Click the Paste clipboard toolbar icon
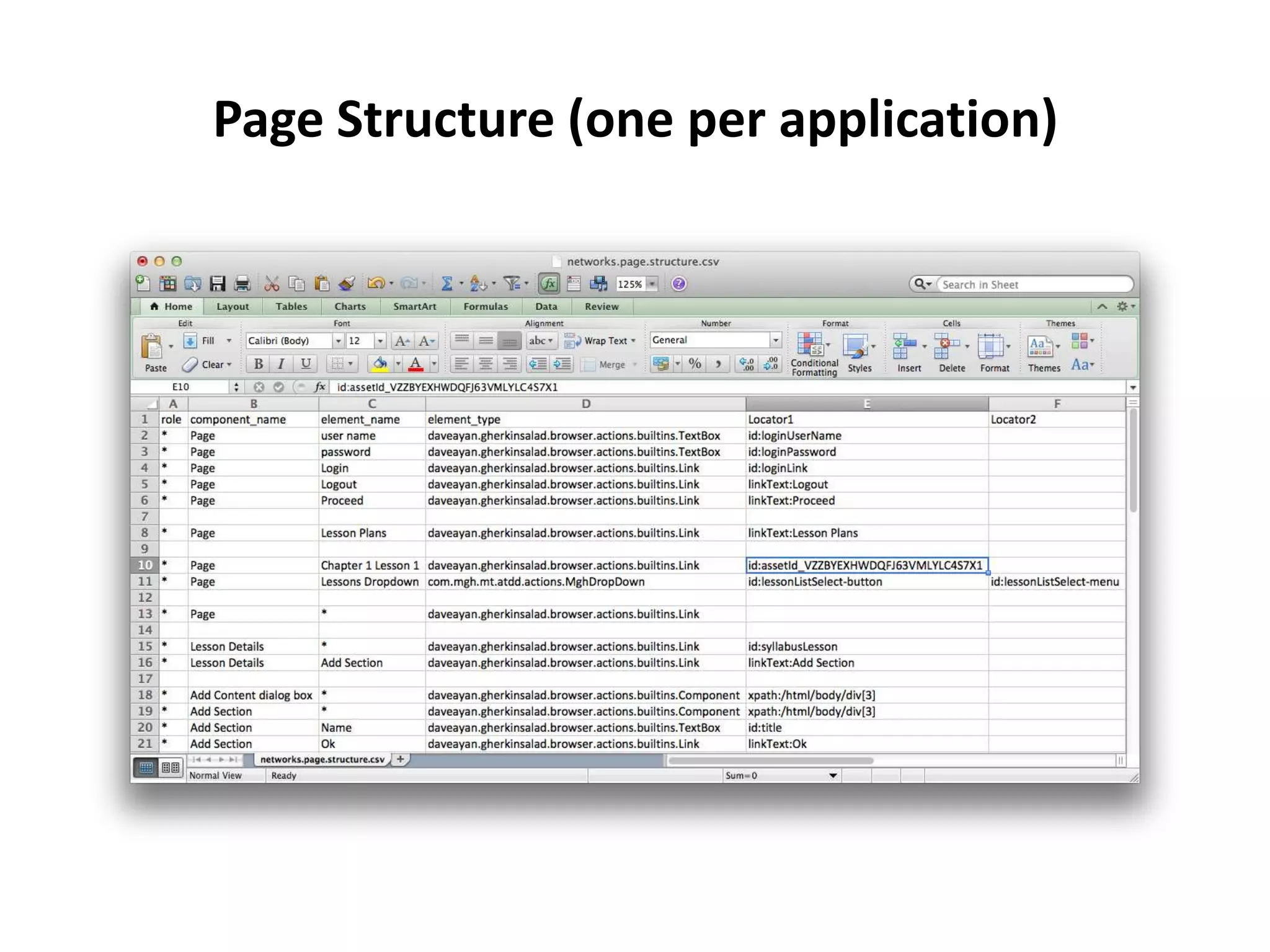1270x952 pixels. pos(321,284)
